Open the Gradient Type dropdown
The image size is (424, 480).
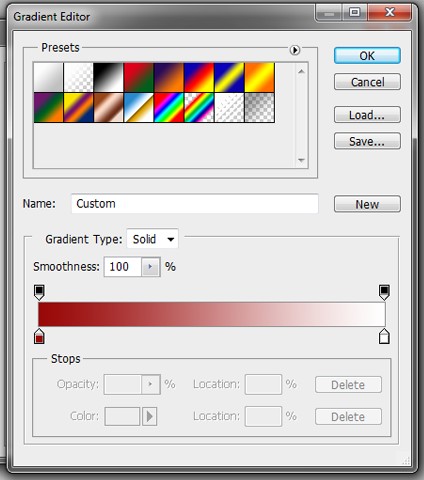152,239
